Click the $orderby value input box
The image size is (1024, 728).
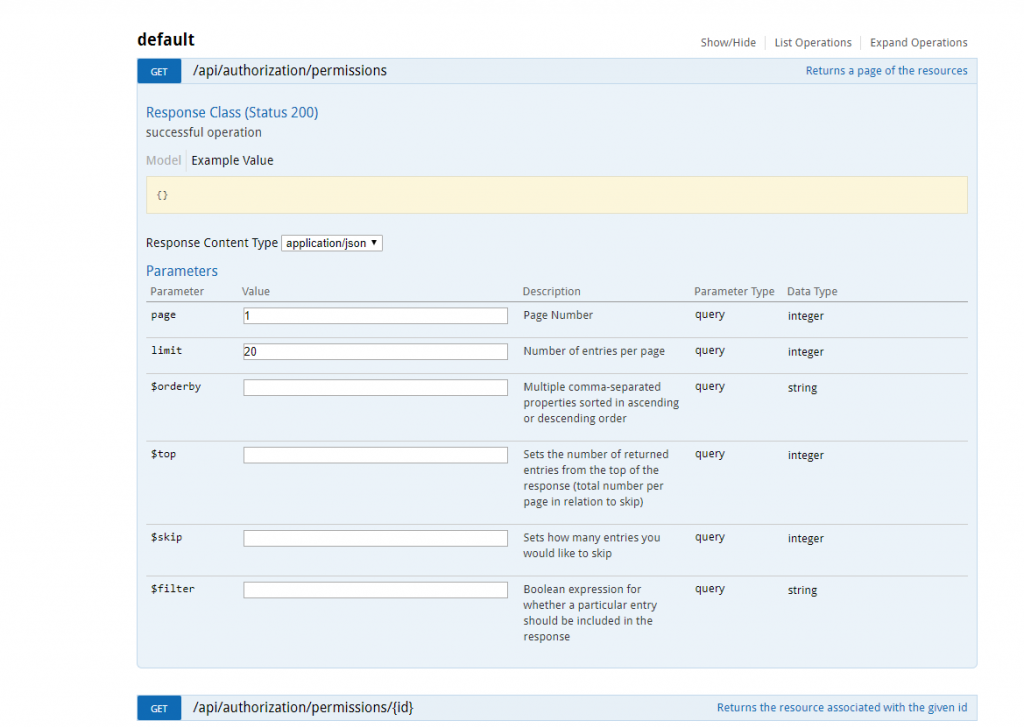[374, 387]
